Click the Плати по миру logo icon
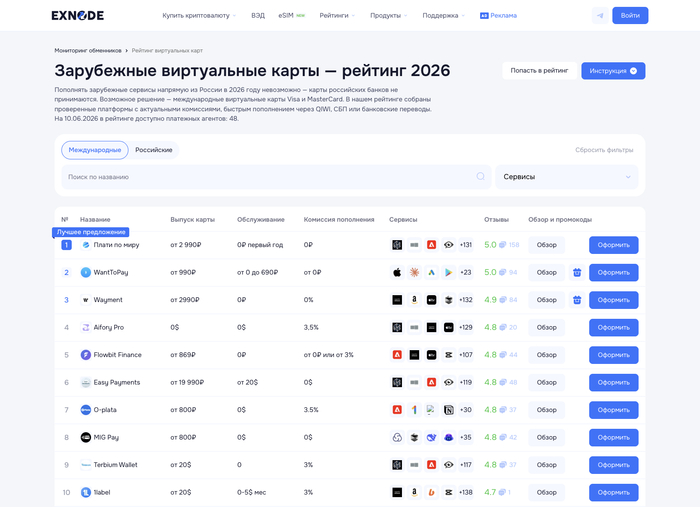The image size is (700, 507). pos(86,245)
